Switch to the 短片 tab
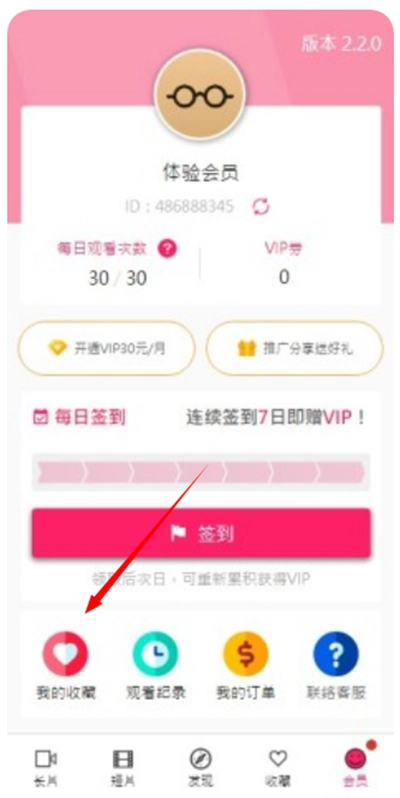400x798 pixels. click(123, 766)
